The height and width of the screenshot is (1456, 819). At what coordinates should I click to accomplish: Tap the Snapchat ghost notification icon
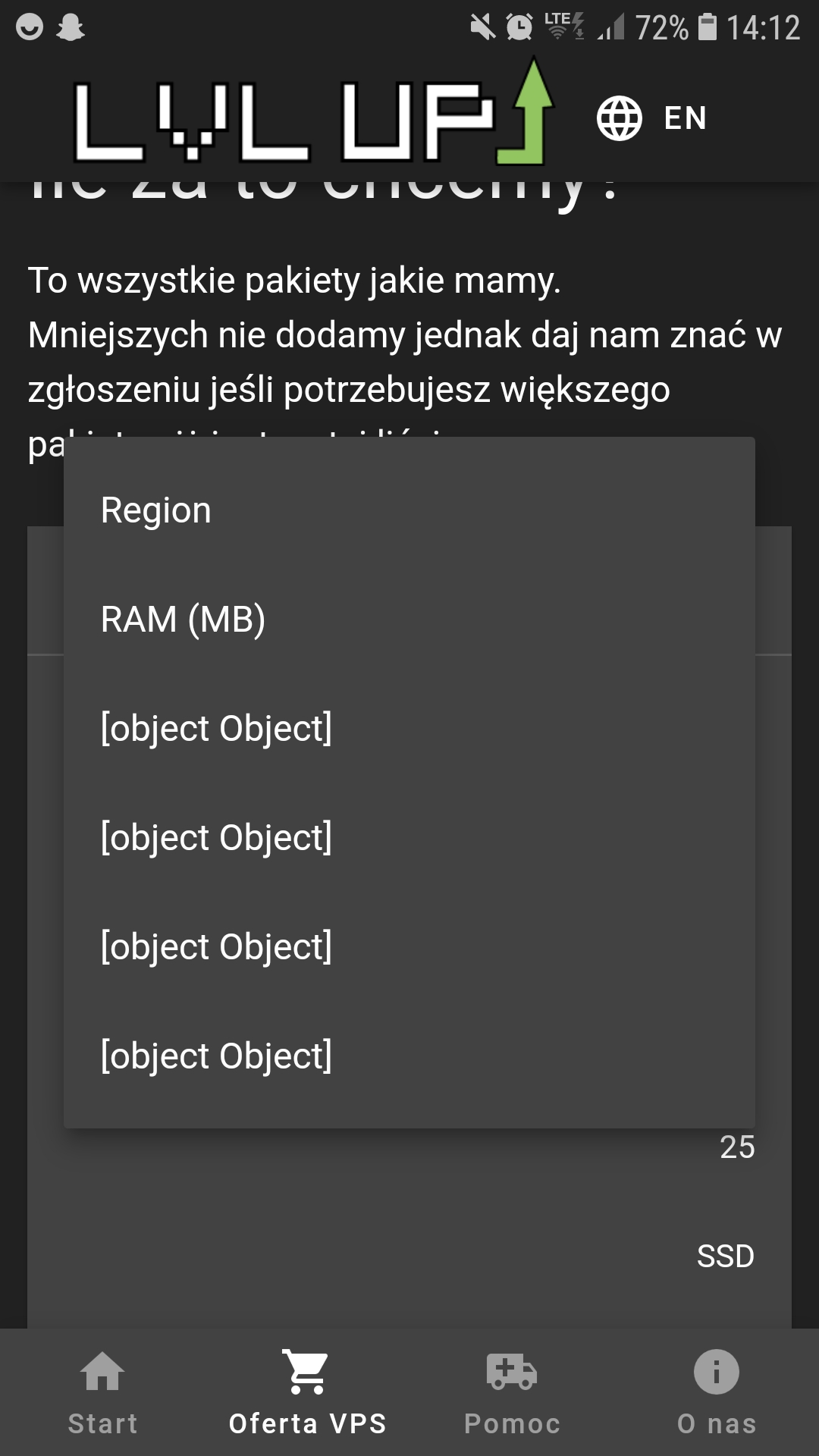pos(71,28)
